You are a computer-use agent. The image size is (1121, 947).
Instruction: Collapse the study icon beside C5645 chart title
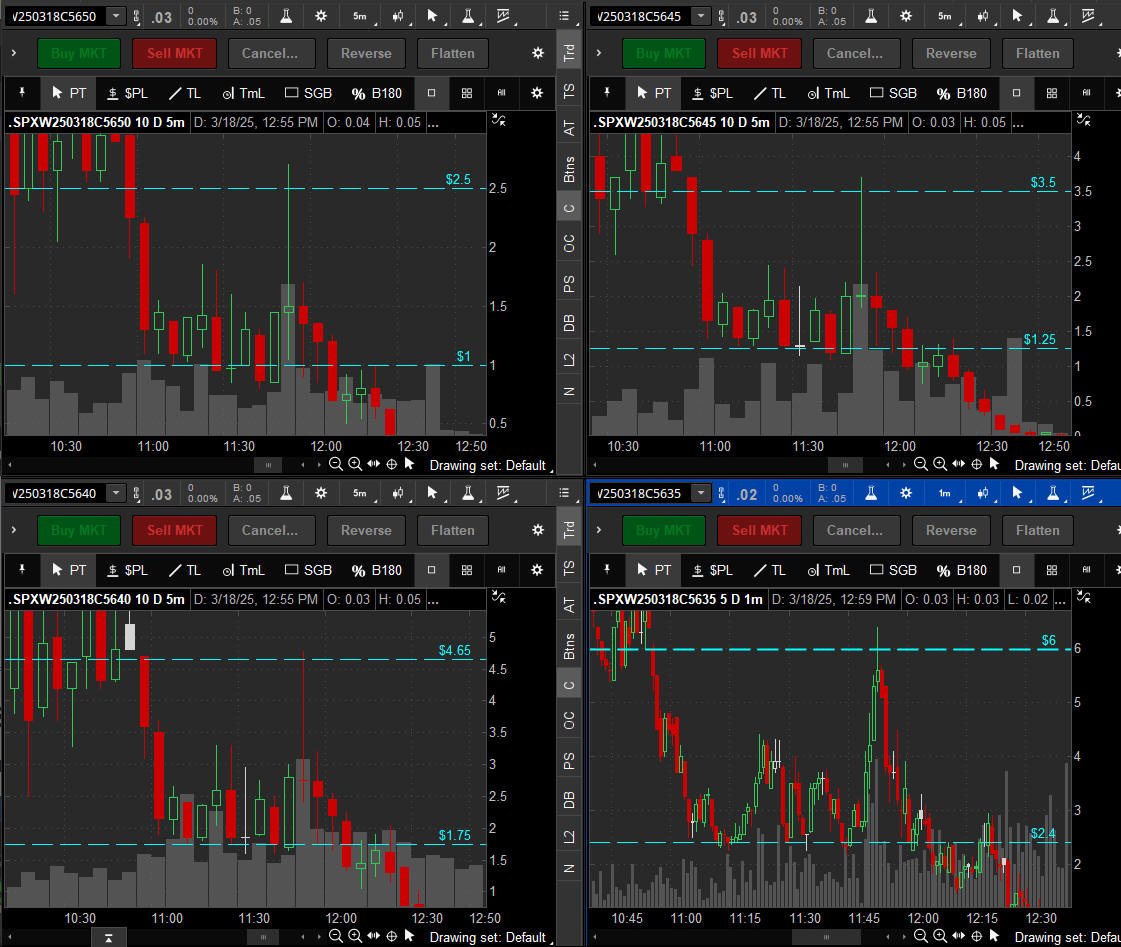coord(1084,120)
